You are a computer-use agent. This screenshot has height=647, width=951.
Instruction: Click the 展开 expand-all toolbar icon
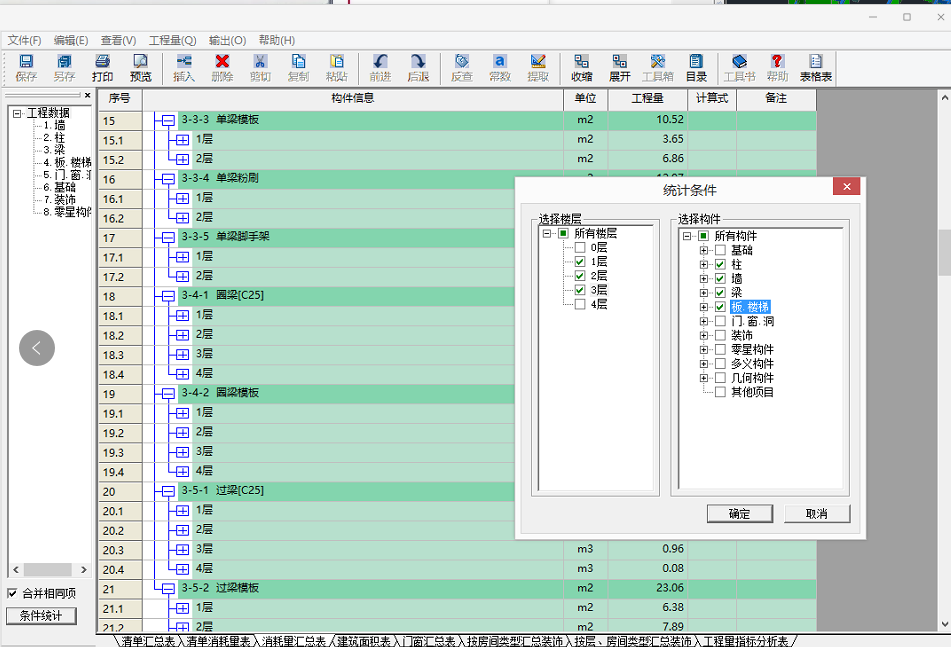point(620,68)
